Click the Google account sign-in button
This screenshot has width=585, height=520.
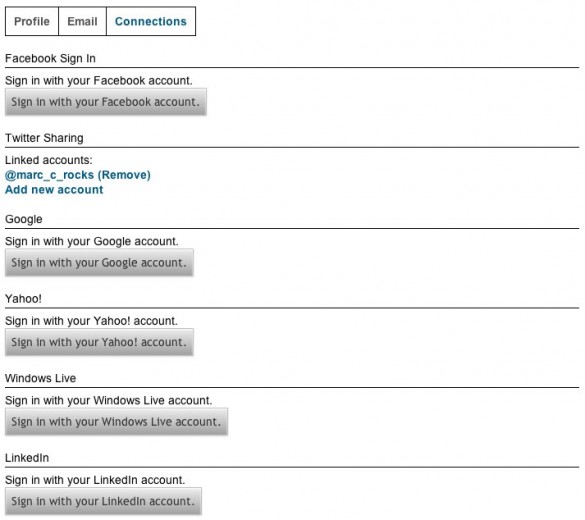pyautogui.click(x=99, y=263)
